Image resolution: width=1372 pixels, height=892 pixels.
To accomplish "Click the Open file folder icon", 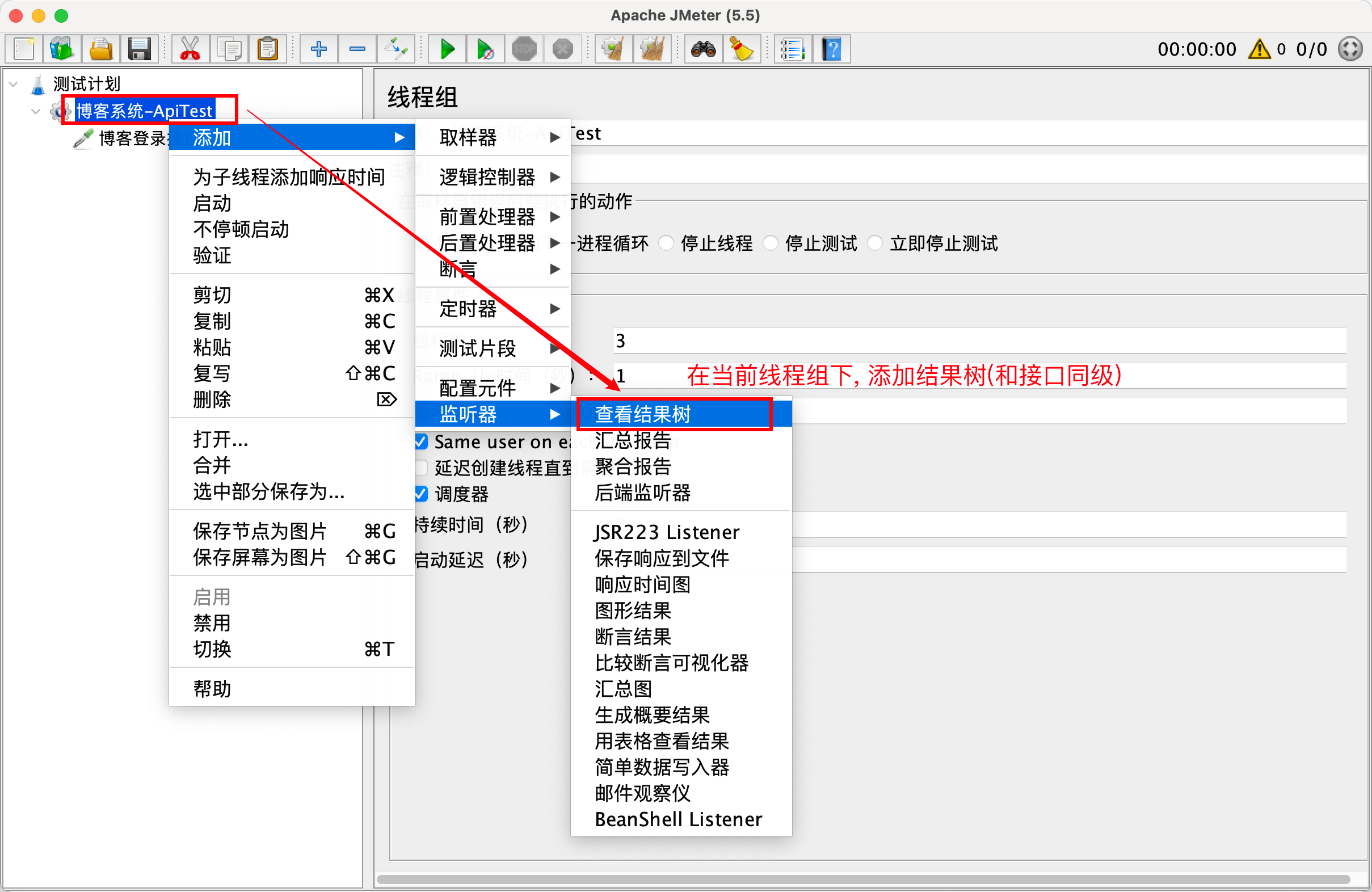I will pyautogui.click(x=101, y=49).
